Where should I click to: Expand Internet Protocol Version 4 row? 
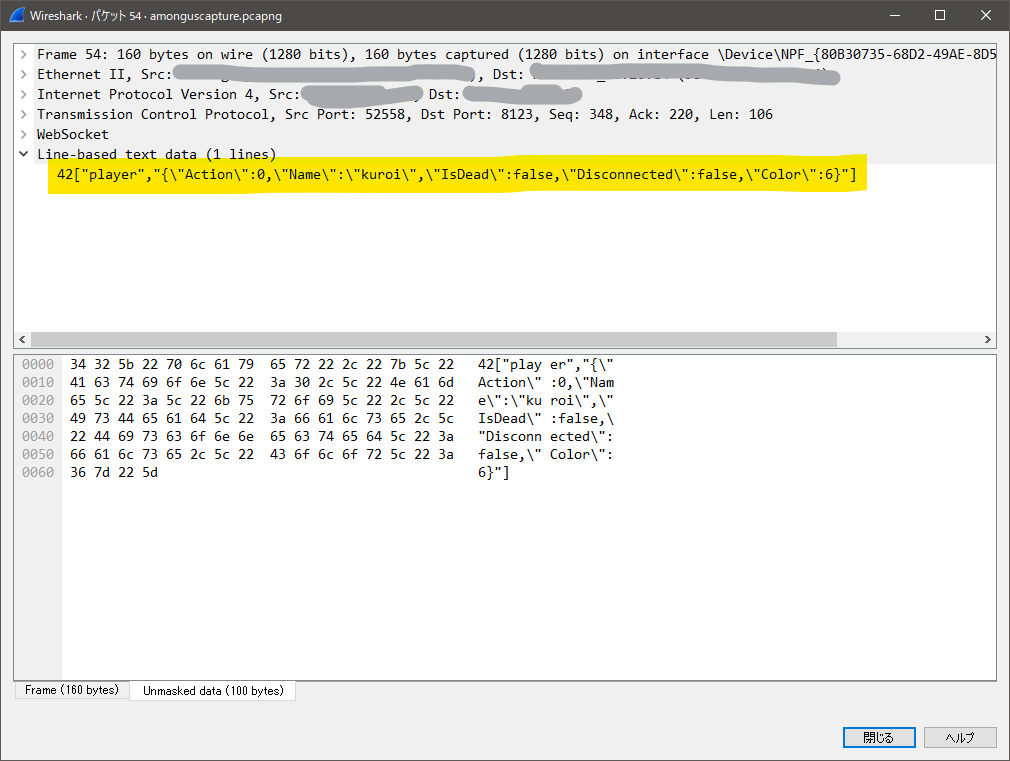pyautogui.click(x=23, y=94)
